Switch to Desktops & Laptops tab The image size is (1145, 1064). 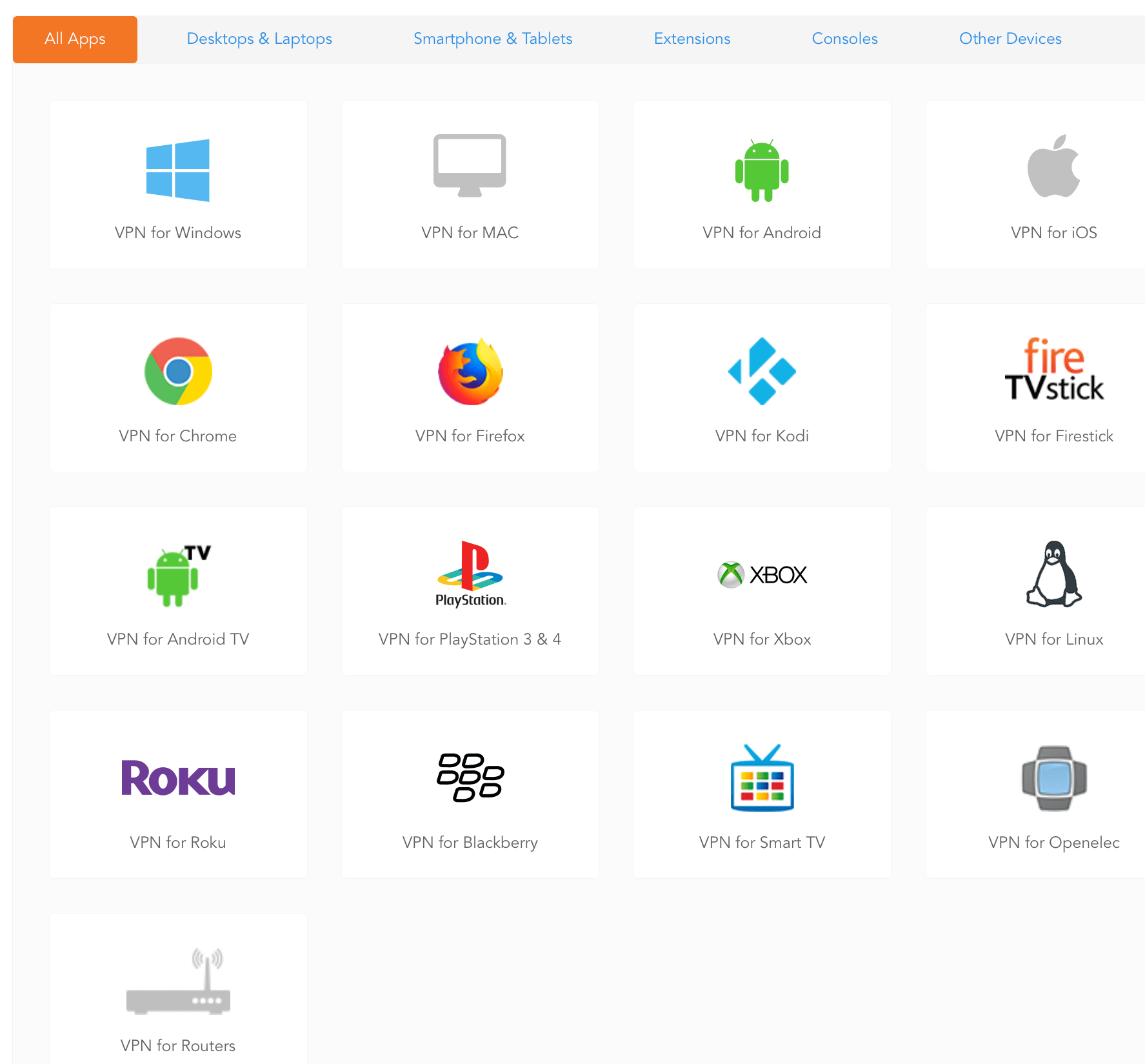pyautogui.click(x=259, y=39)
